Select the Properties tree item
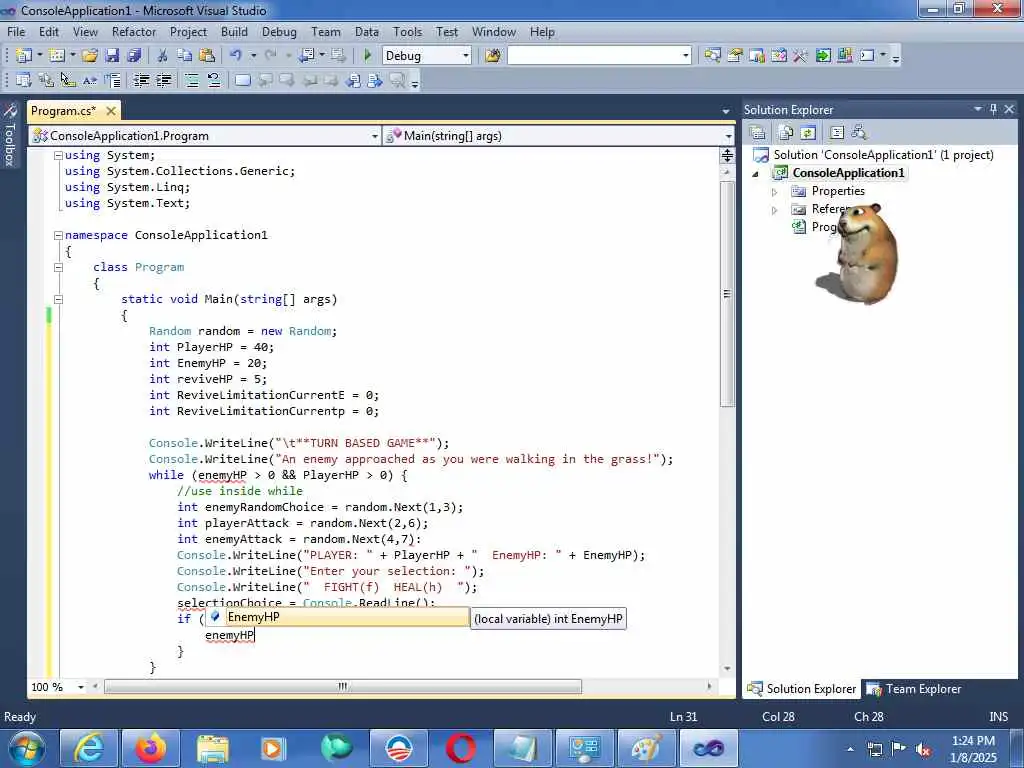 (828, 191)
